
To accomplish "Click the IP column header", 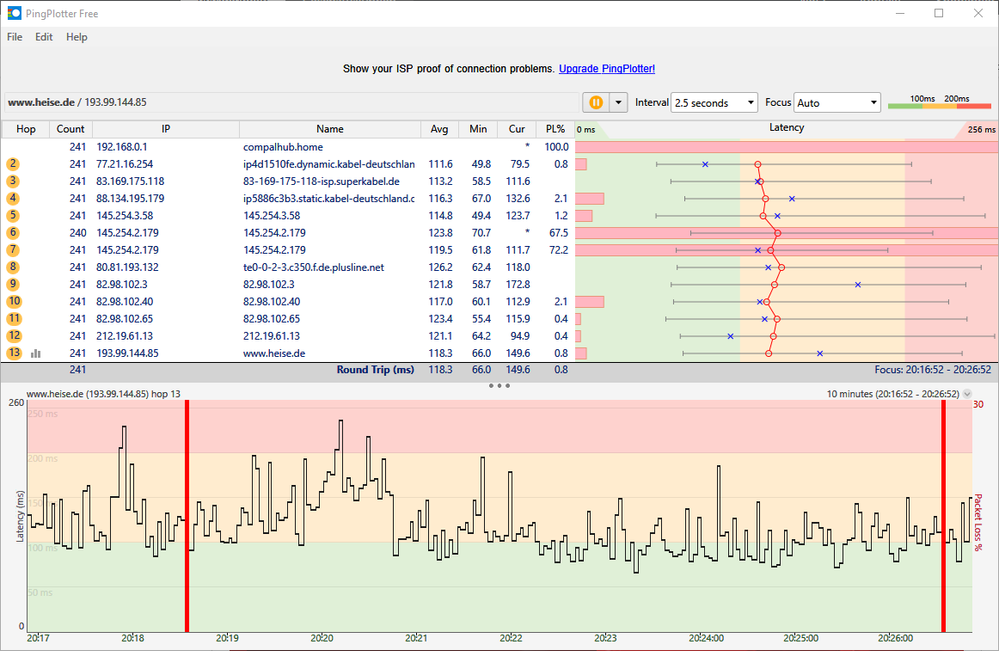I will (x=166, y=129).
